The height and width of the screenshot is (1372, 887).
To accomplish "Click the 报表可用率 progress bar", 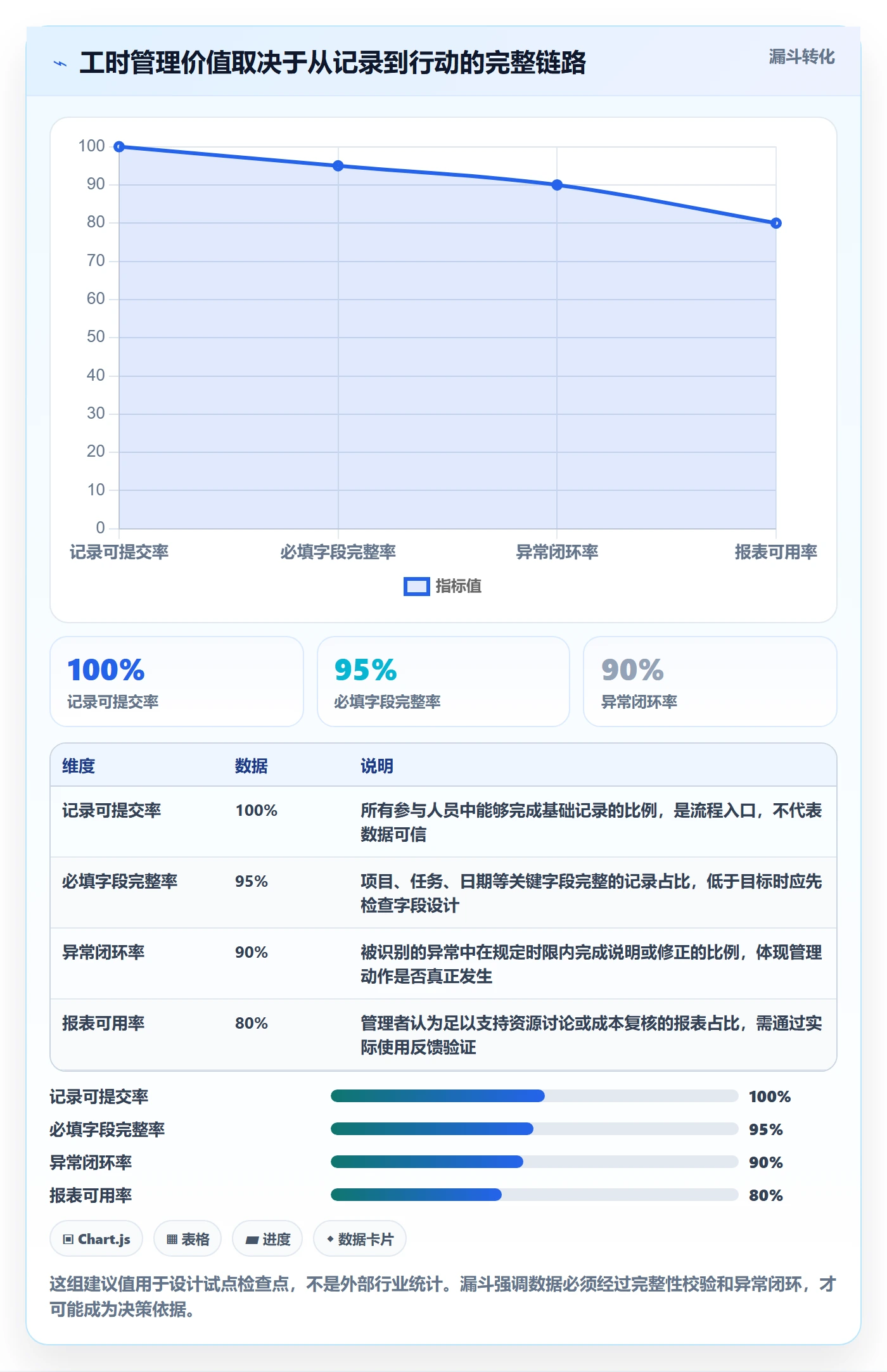I will click(x=535, y=1195).
